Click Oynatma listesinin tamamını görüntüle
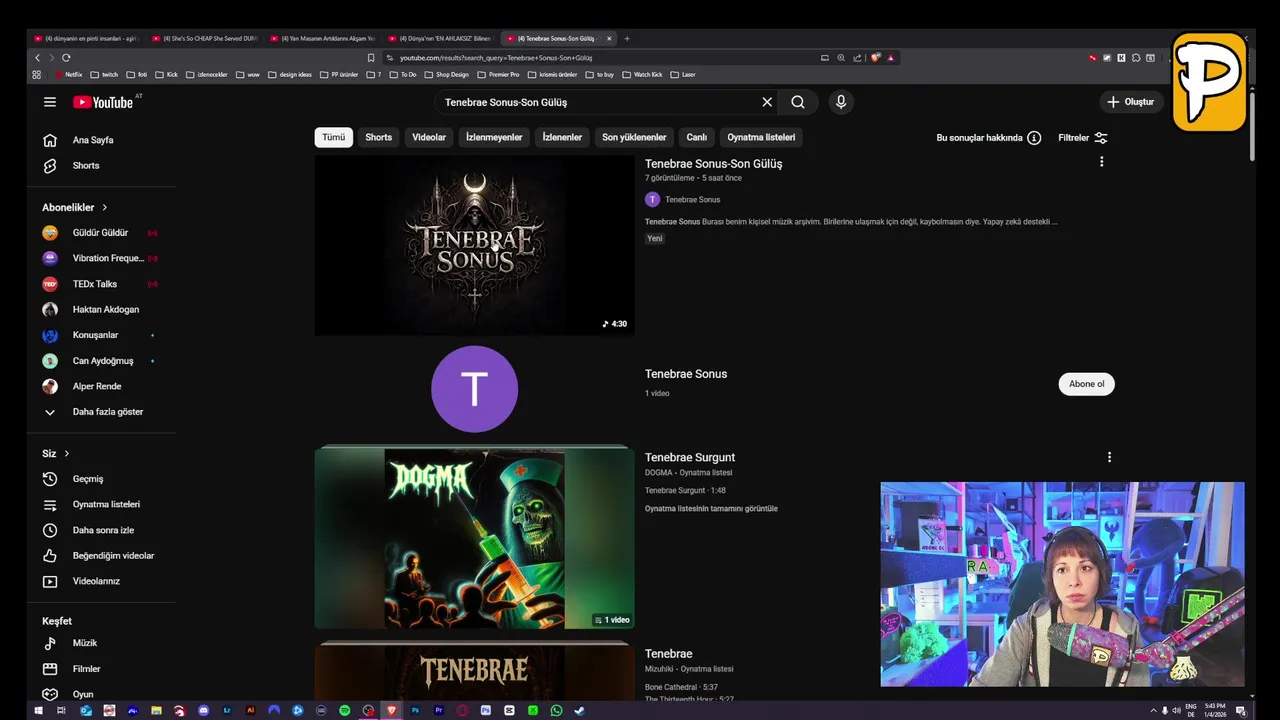 (711, 508)
